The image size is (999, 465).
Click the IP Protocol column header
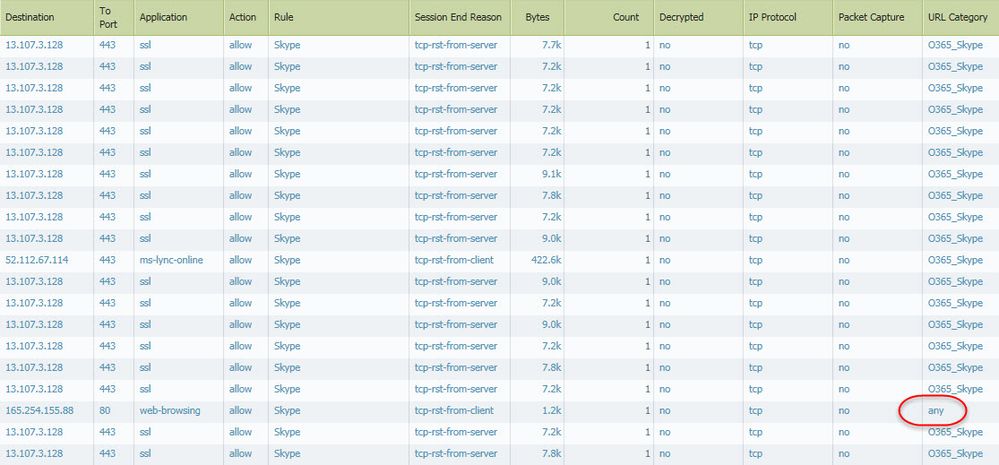pyautogui.click(x=773, y=18)
